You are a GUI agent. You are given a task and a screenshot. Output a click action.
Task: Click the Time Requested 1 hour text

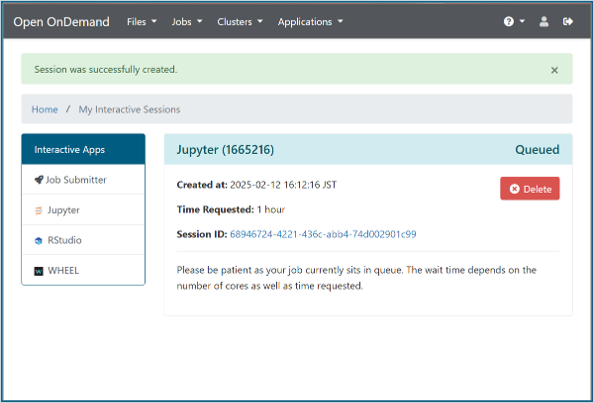coord(231,209)
